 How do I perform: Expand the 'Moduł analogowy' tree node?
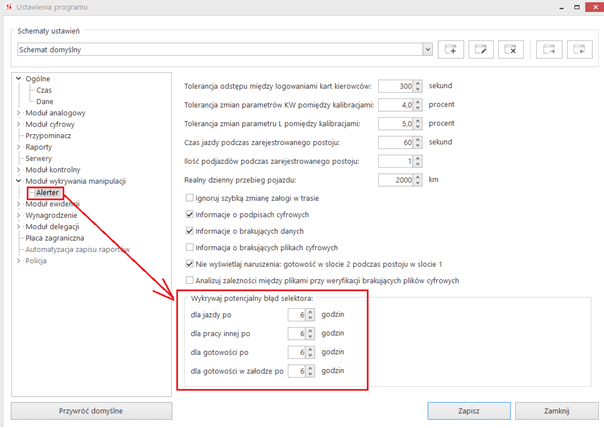[x=18, y=114]
